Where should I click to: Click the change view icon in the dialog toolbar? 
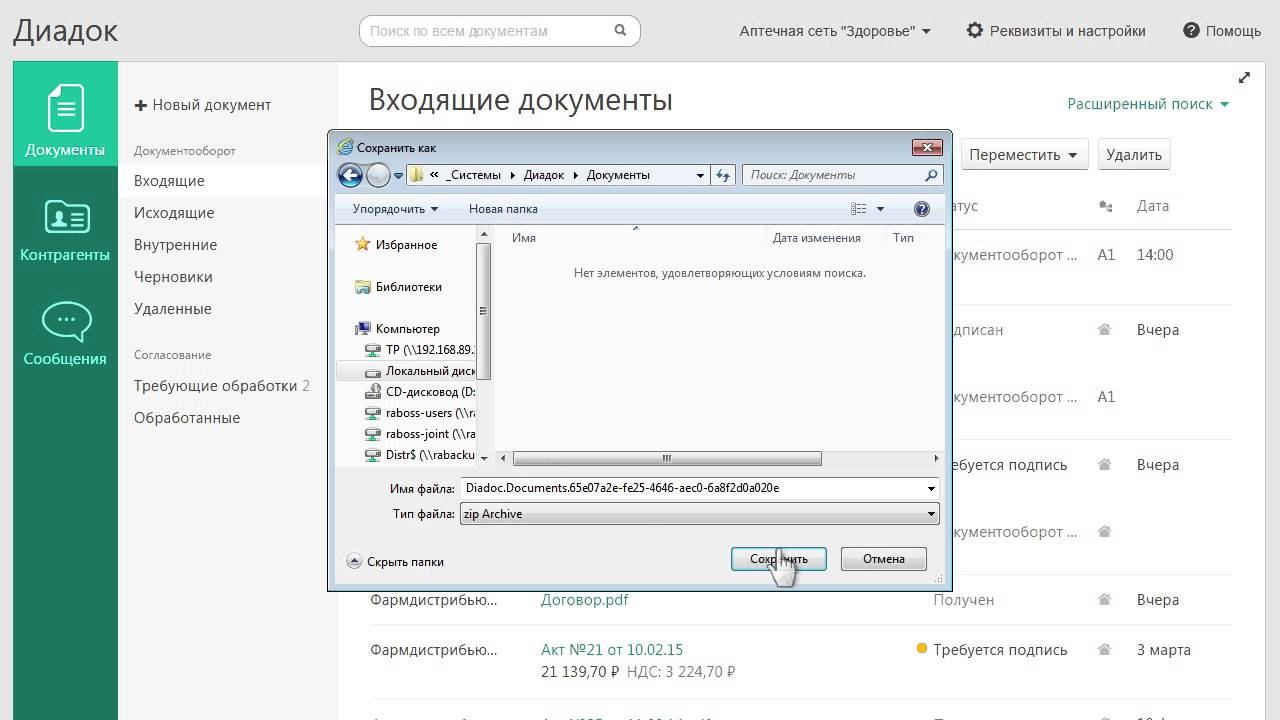[x=859, y=209]
